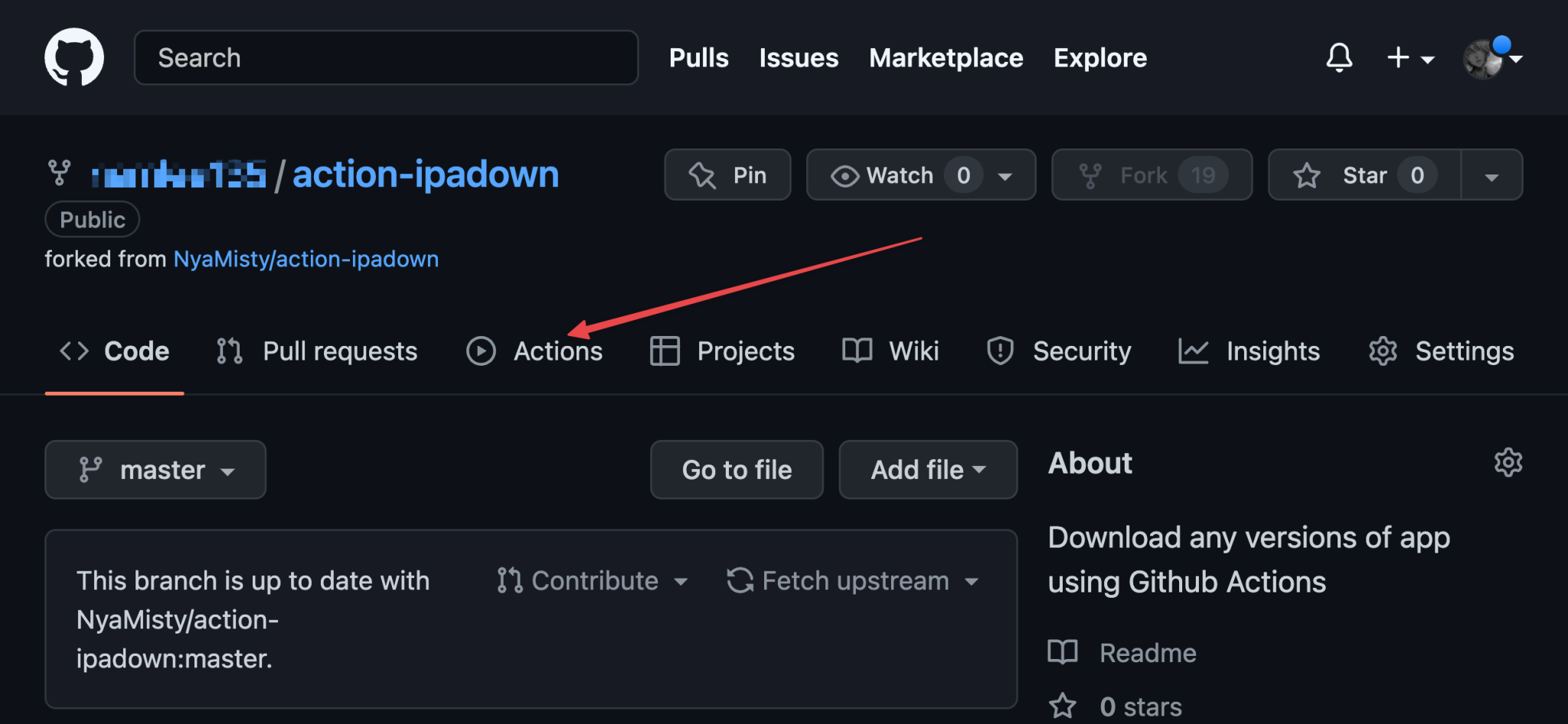Open the Add file dropdown
Viewport: 1568px width, 724px height.
coord(928,470)
